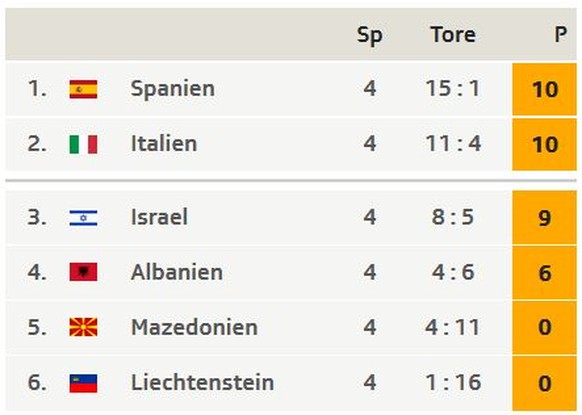Click the Macedonia flag icon
Image resolution: width=582 pixels, height=415 pixels.
[83, 327]
